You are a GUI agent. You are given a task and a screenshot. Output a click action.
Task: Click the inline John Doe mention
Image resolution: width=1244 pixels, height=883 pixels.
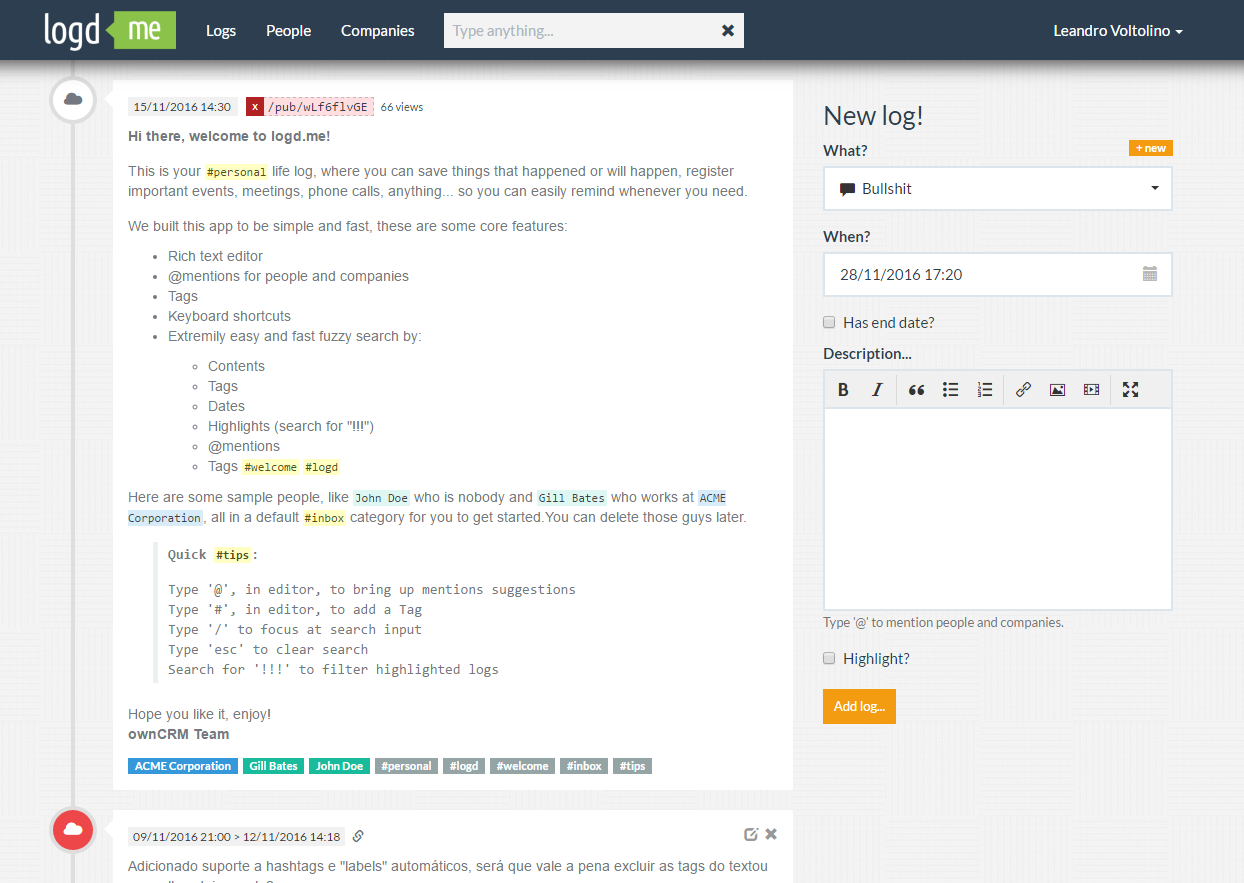382,498
